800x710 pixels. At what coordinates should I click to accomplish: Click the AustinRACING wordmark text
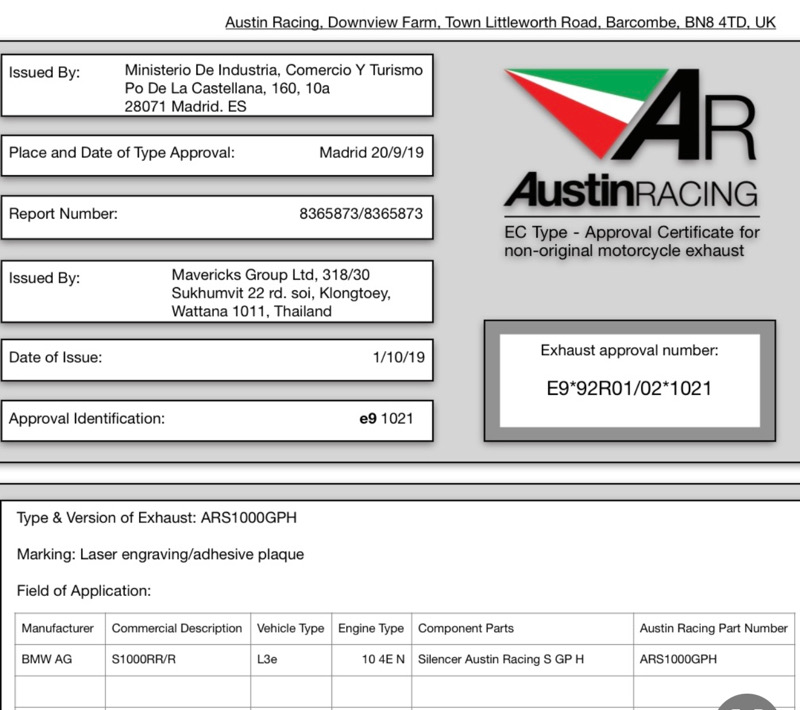coord(630,192)
